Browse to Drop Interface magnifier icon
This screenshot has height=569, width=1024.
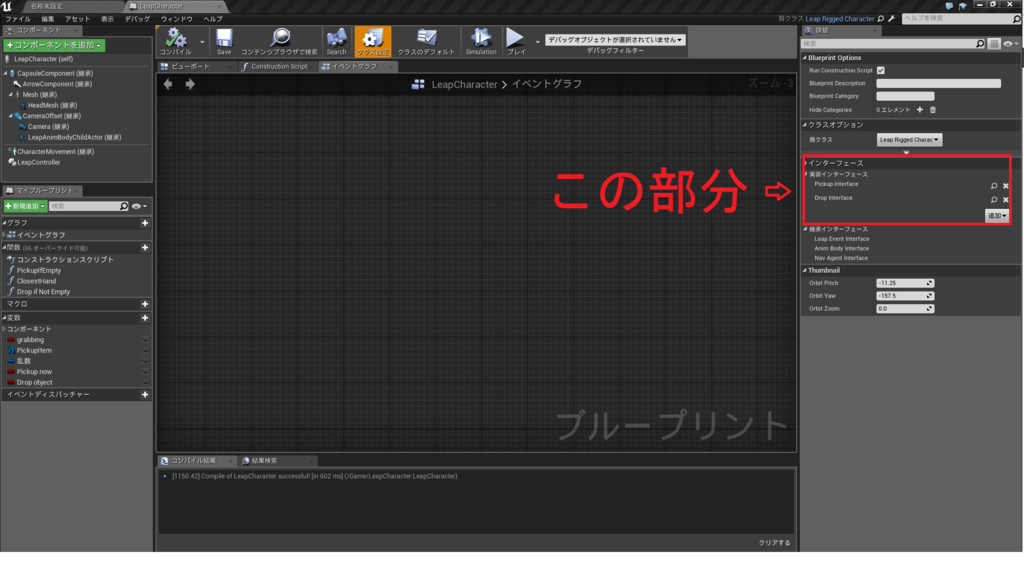click(x=994, y=200)
